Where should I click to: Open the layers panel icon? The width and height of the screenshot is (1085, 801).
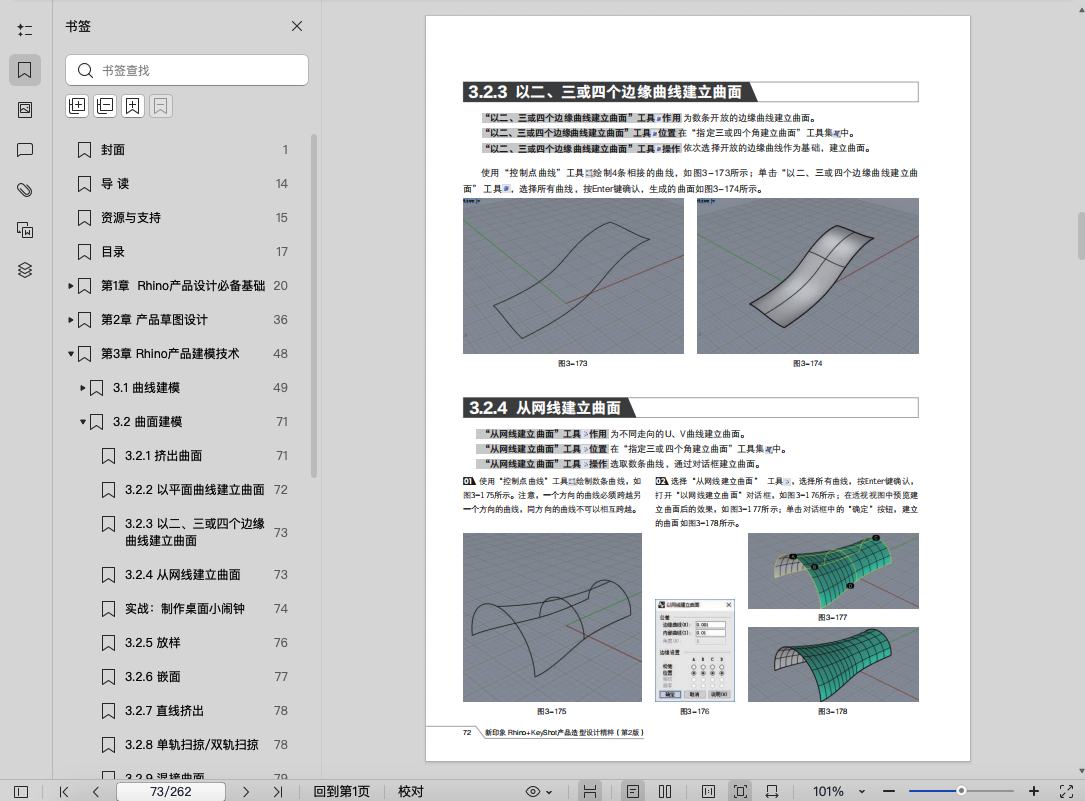pos(25,270)
